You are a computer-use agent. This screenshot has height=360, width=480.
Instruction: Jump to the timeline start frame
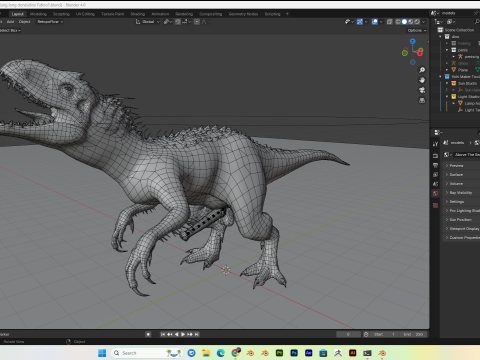(163, 334)
